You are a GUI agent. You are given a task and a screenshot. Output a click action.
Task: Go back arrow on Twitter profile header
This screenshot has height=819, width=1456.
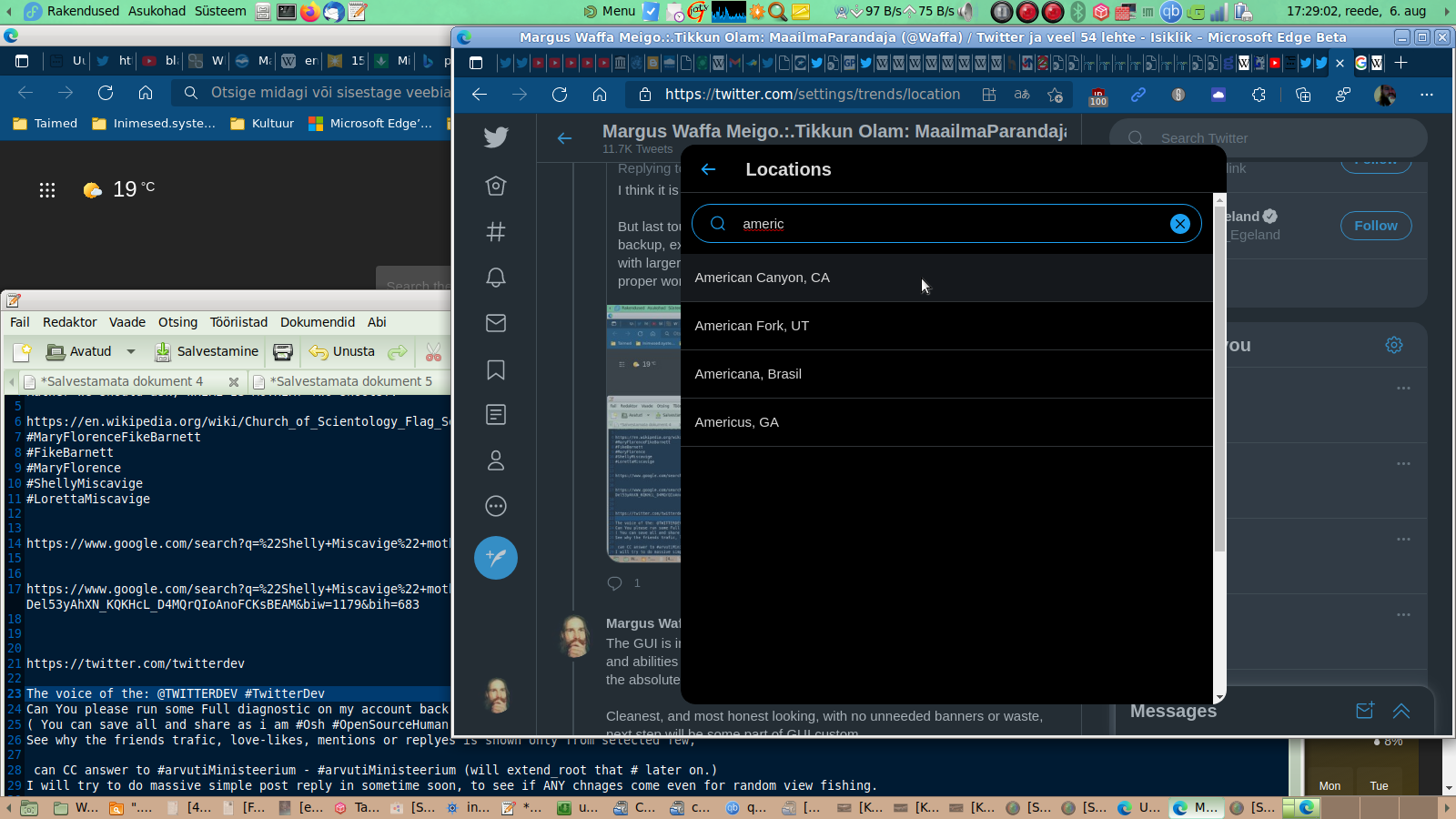(x=565, y=138)
